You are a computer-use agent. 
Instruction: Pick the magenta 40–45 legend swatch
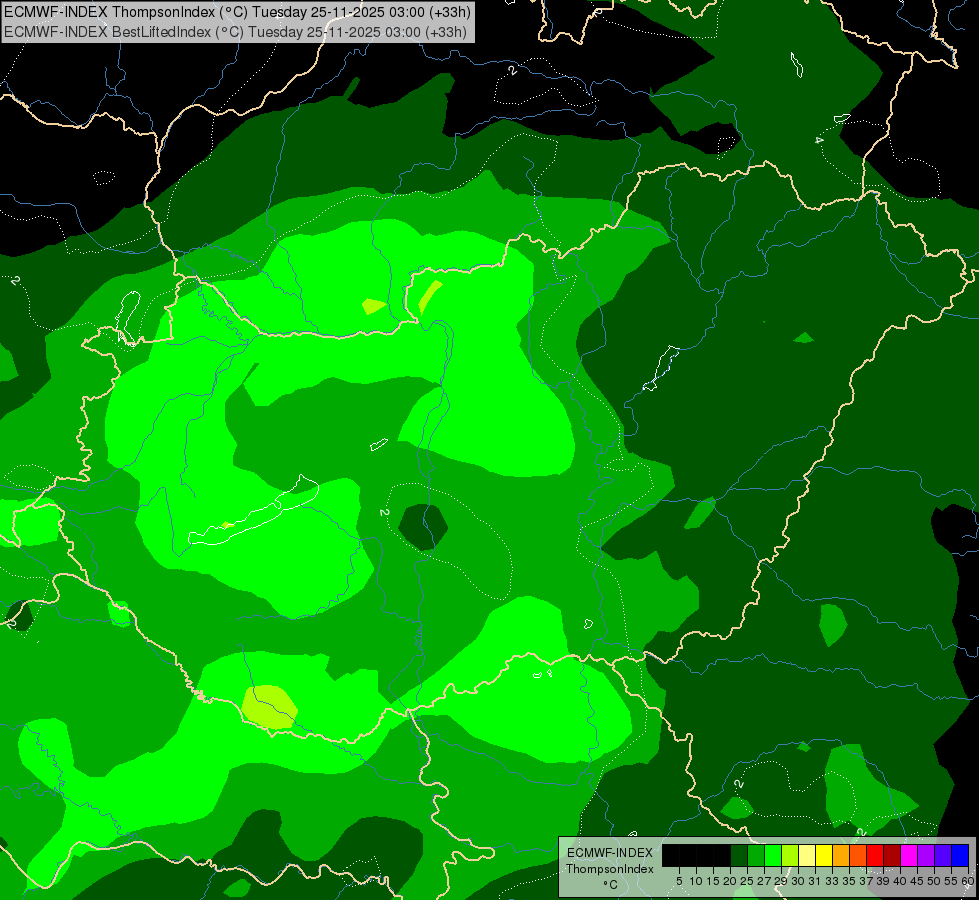(x=909, y=855)
